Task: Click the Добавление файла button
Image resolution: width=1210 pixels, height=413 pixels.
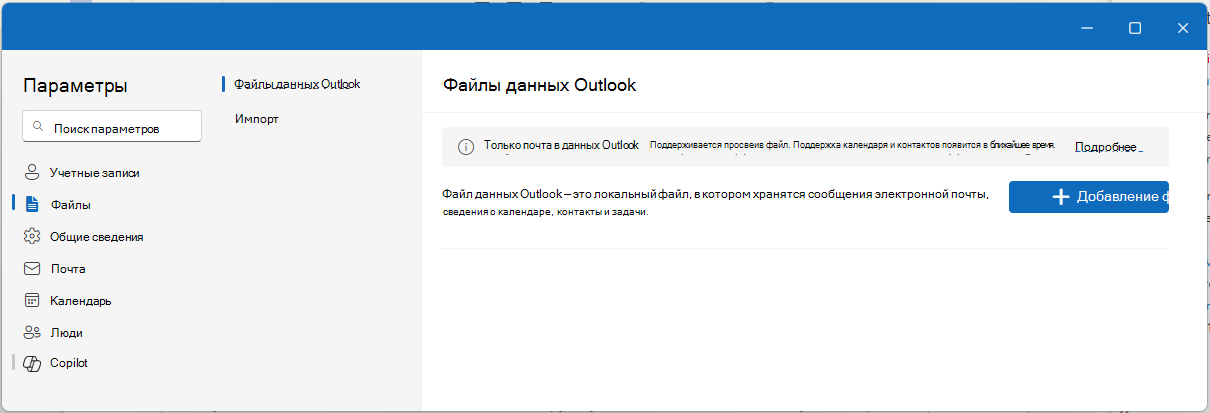Action: [x=1089, y=197]
